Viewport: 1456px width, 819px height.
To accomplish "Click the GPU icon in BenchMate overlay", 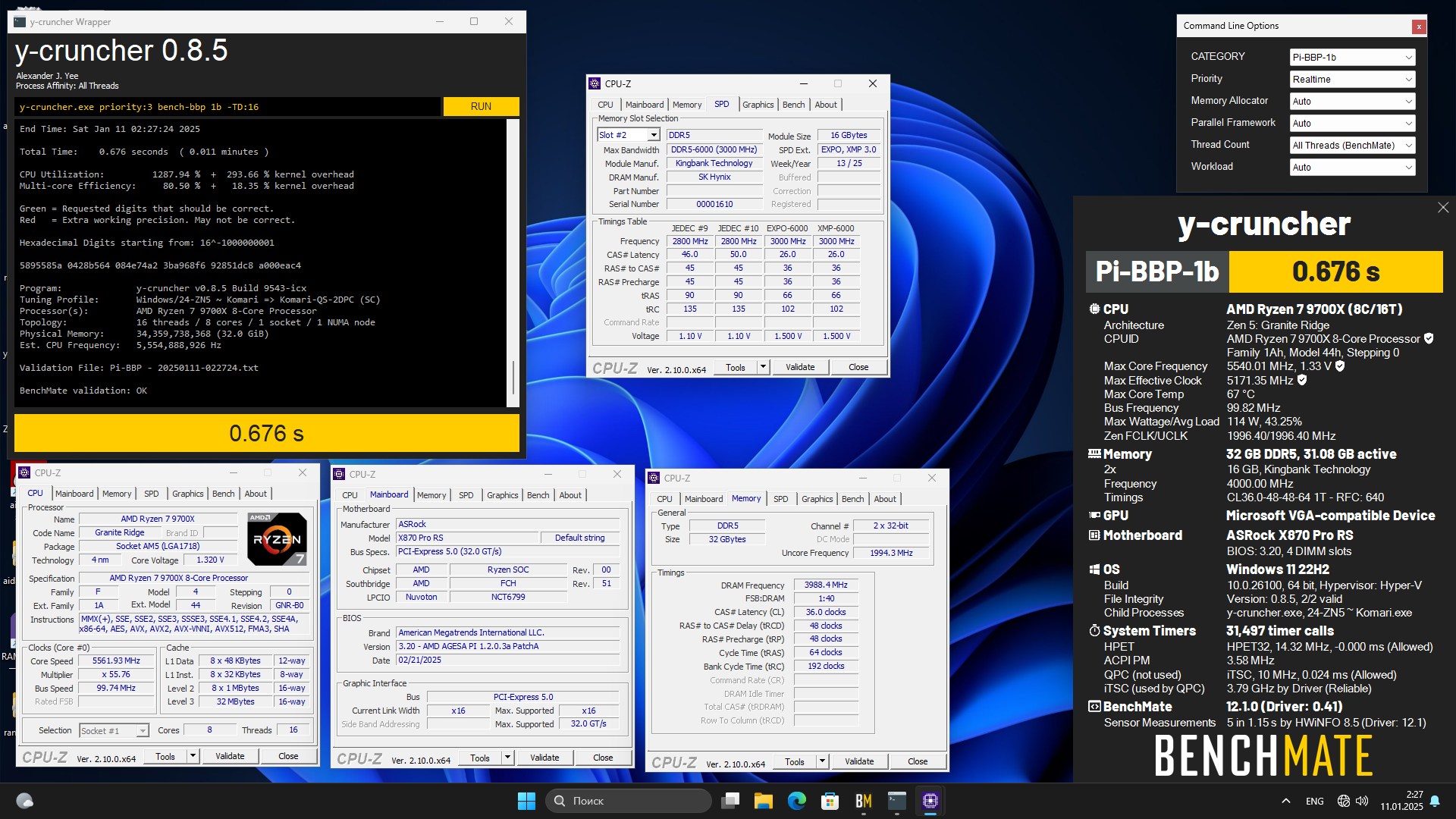I will [x=1094, y=515].
